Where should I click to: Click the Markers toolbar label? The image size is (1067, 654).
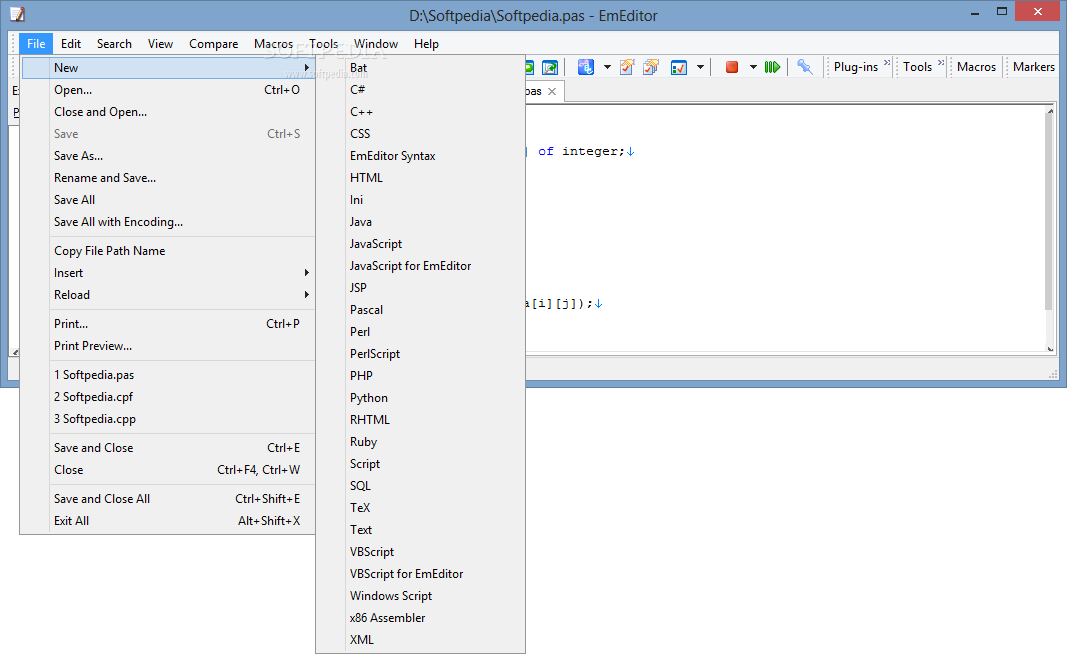pos(1033,67)
